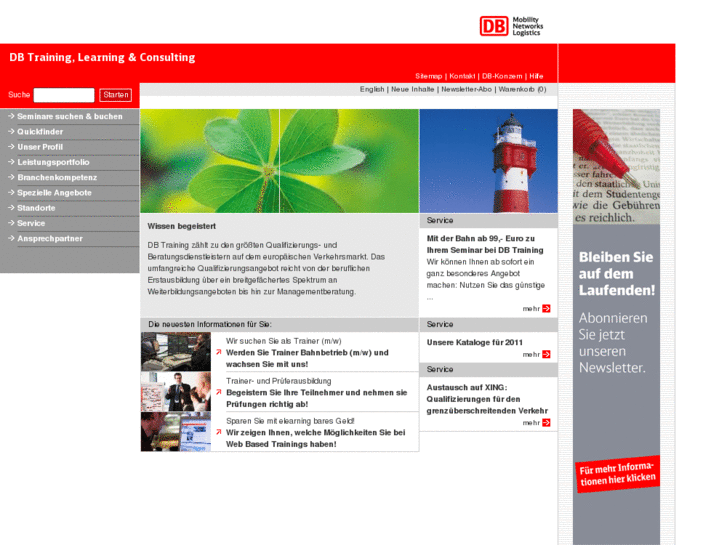Click red mehr arrow under Kataloge für 2011

[x=546, y=354]
